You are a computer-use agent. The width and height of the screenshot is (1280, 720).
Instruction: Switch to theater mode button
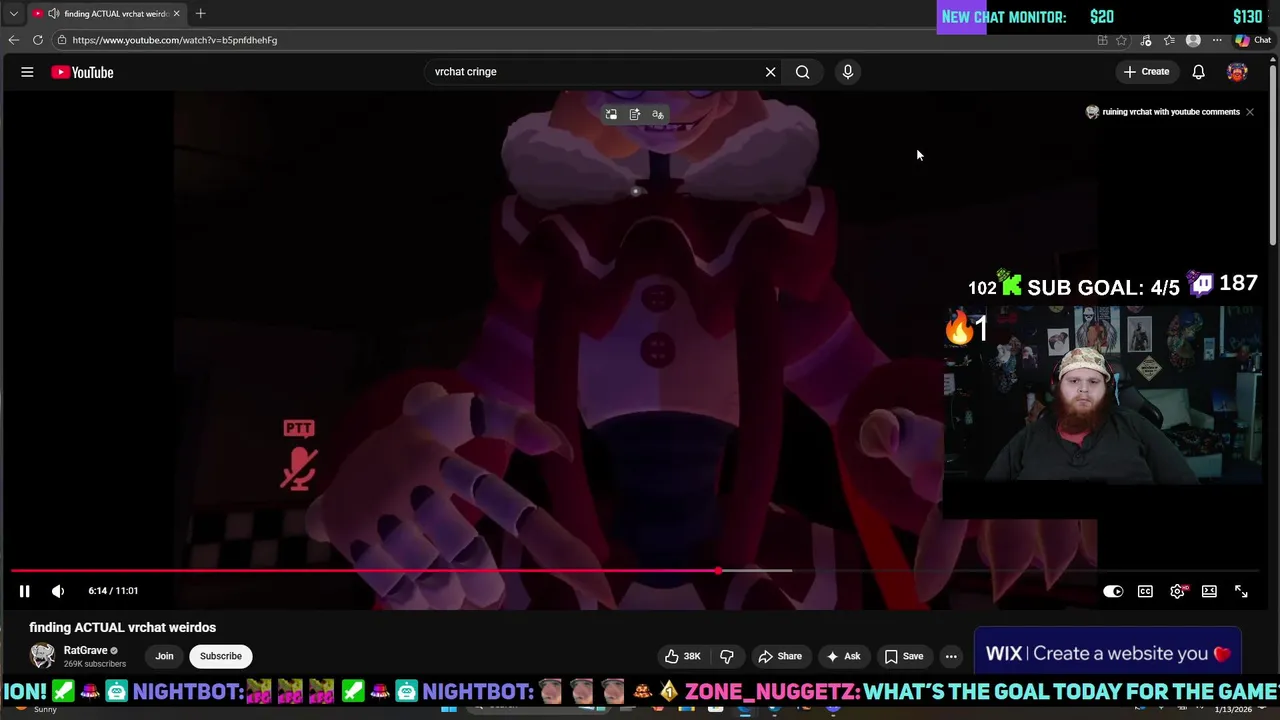coord(1209,591)
